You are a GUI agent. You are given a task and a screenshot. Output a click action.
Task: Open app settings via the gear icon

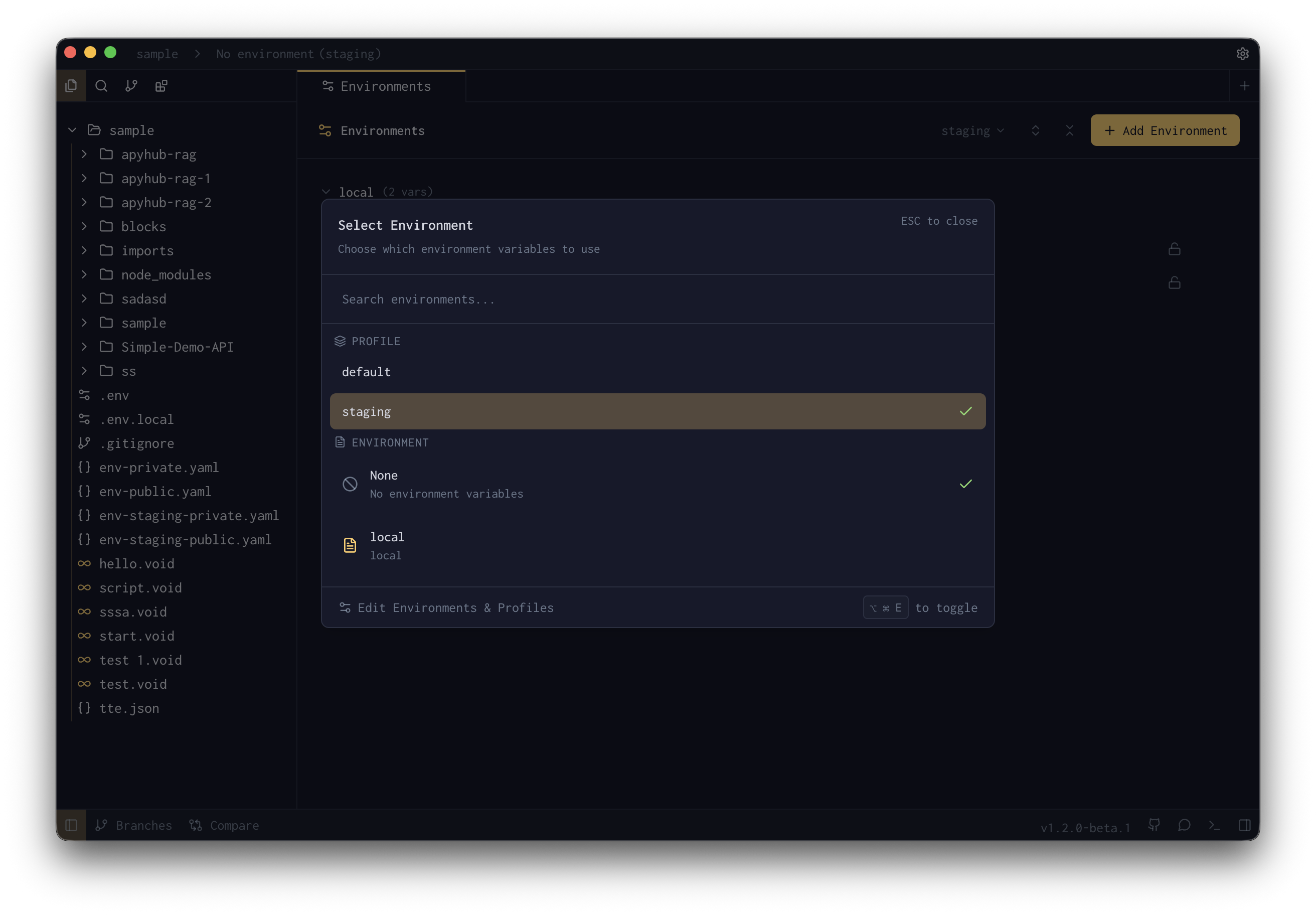coord(1243,53)
